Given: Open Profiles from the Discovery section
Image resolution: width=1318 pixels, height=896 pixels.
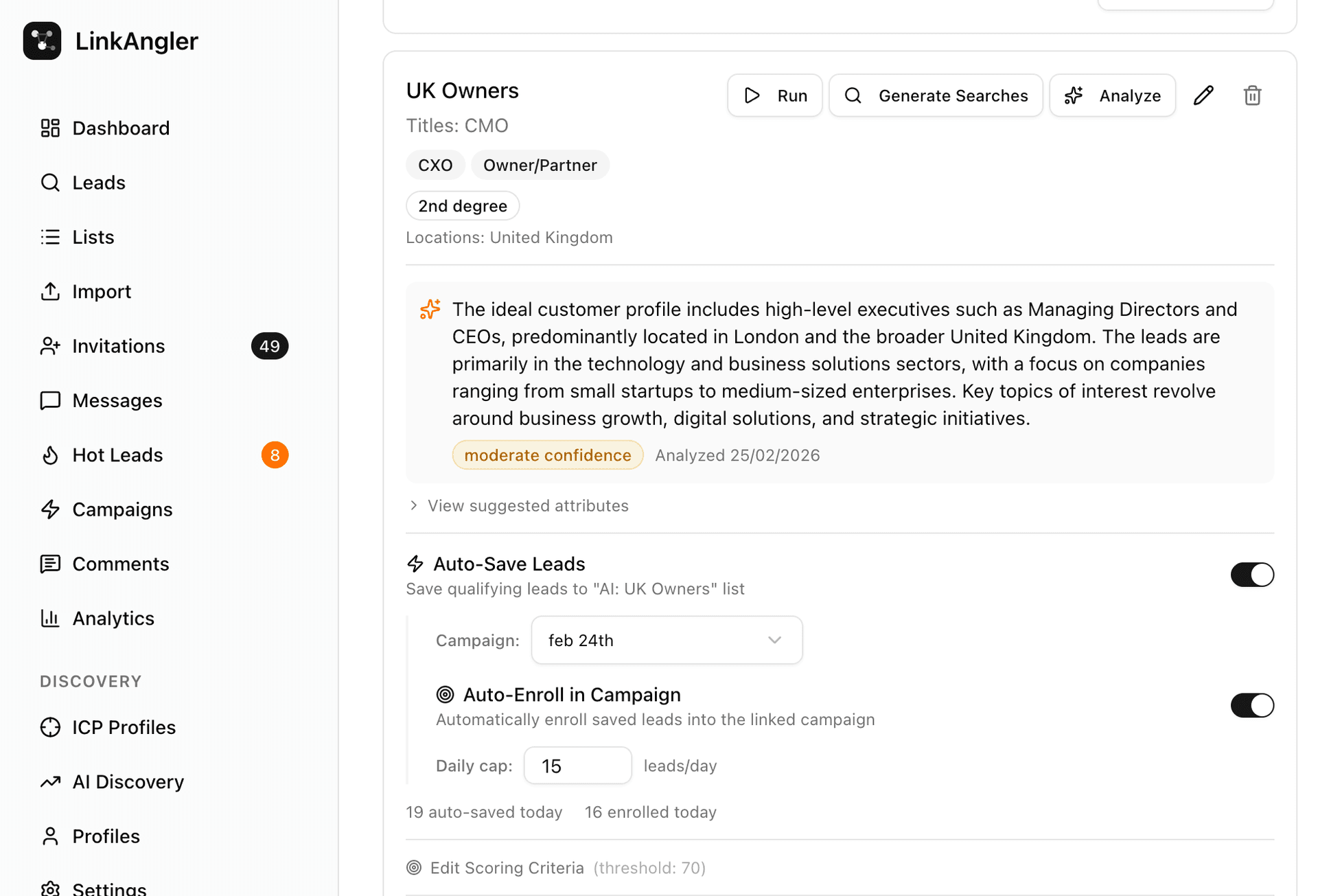Looking at the screenshot, I should coord(50,836).
